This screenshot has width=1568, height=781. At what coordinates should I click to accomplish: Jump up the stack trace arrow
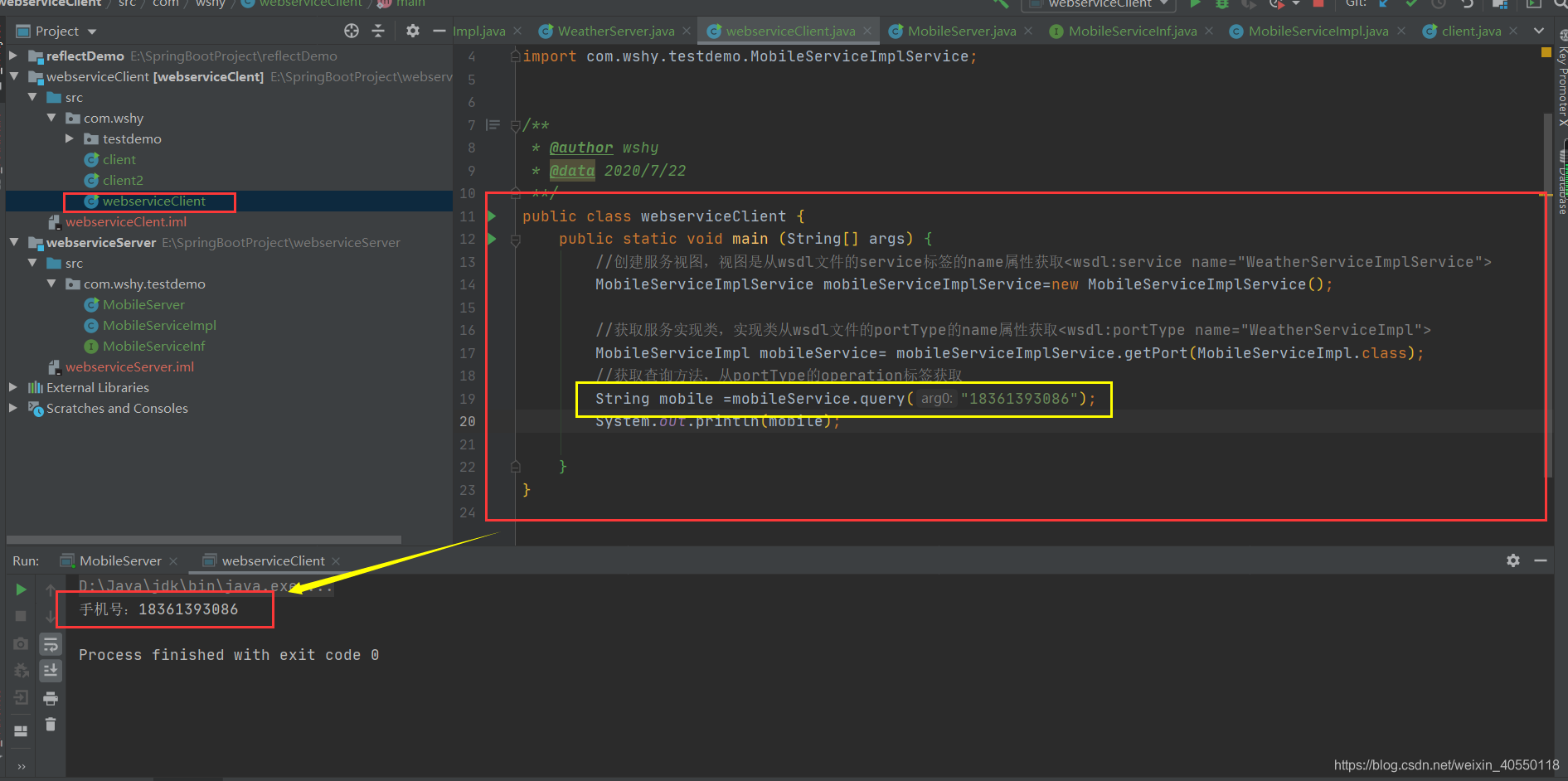(51, 589)
